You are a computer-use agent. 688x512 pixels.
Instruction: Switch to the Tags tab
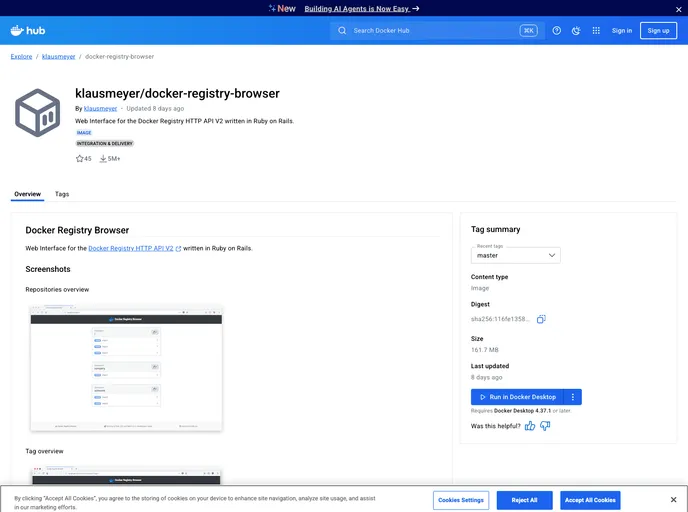tap(62, 194)
